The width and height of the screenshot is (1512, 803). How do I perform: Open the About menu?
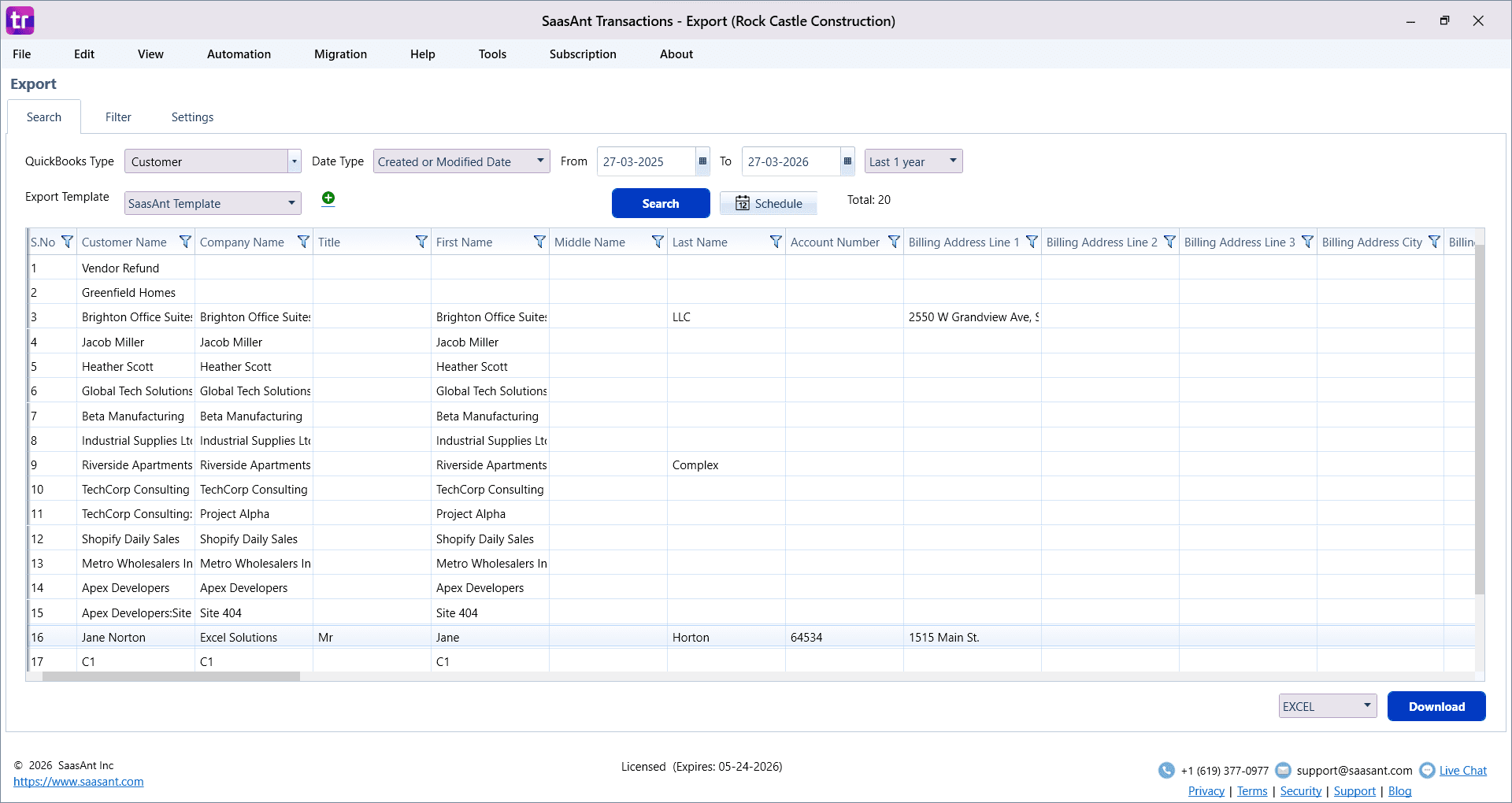click(676, 54)
